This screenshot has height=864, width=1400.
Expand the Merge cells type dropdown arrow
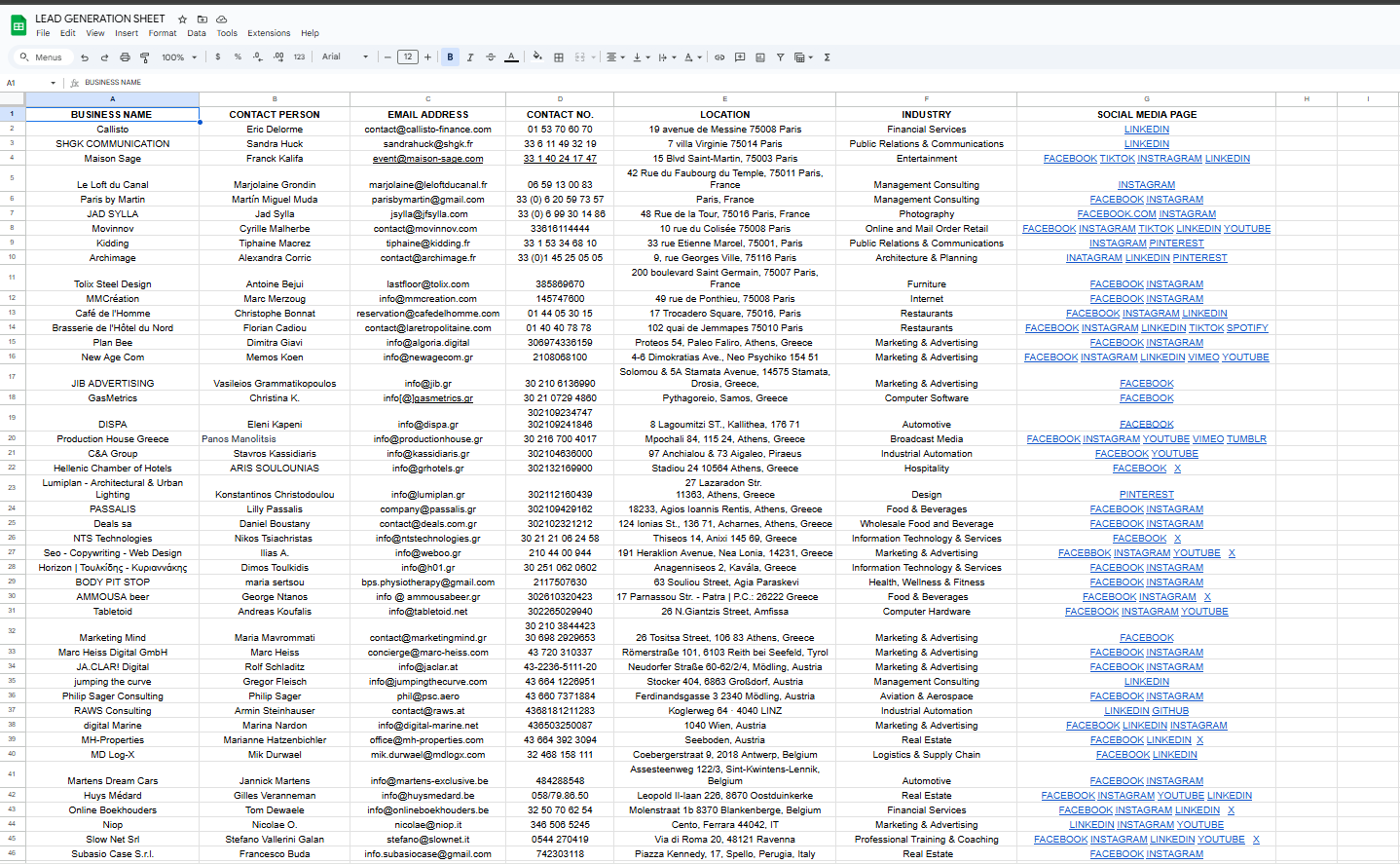593,57
